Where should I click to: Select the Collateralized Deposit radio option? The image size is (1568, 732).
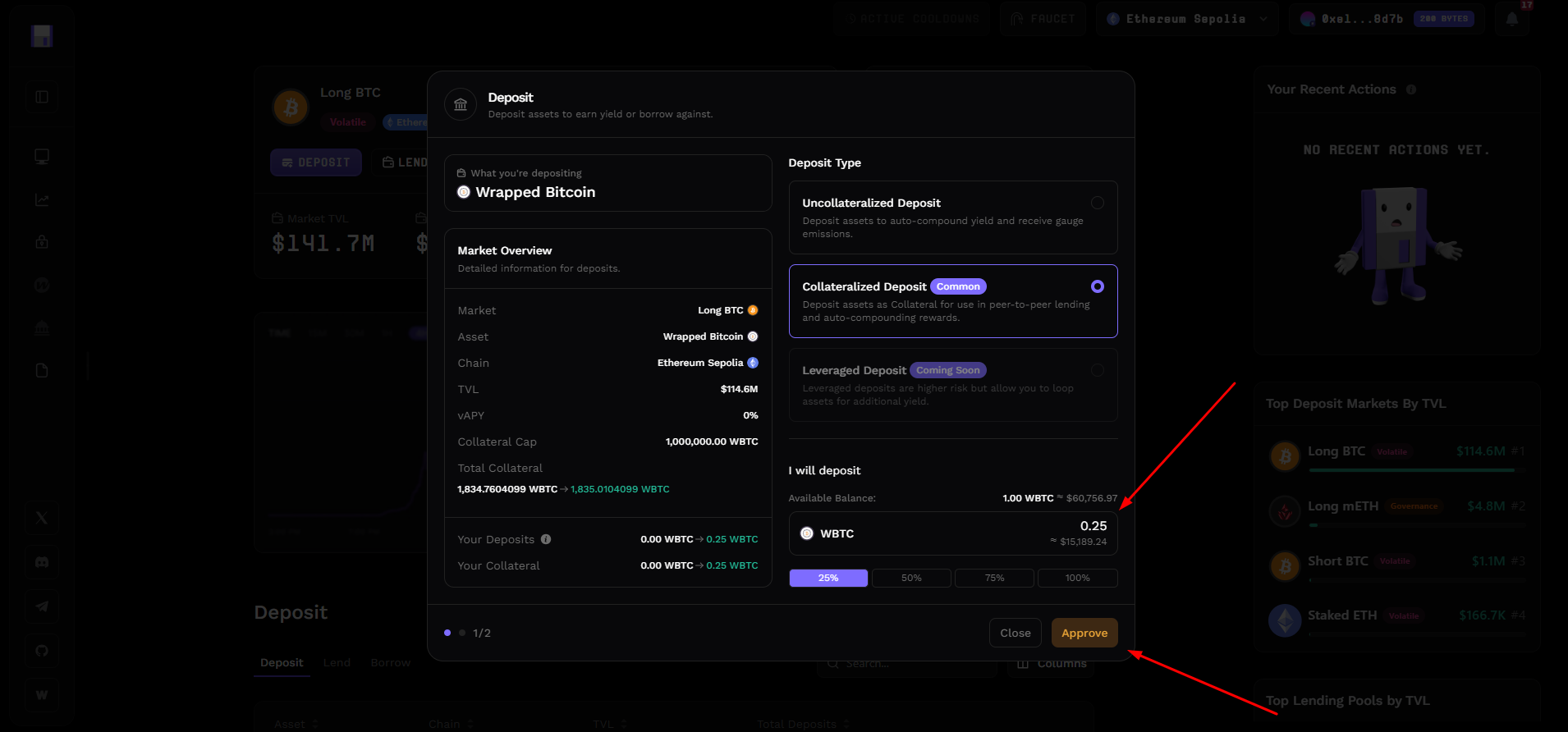click(x=1098, y=286)
